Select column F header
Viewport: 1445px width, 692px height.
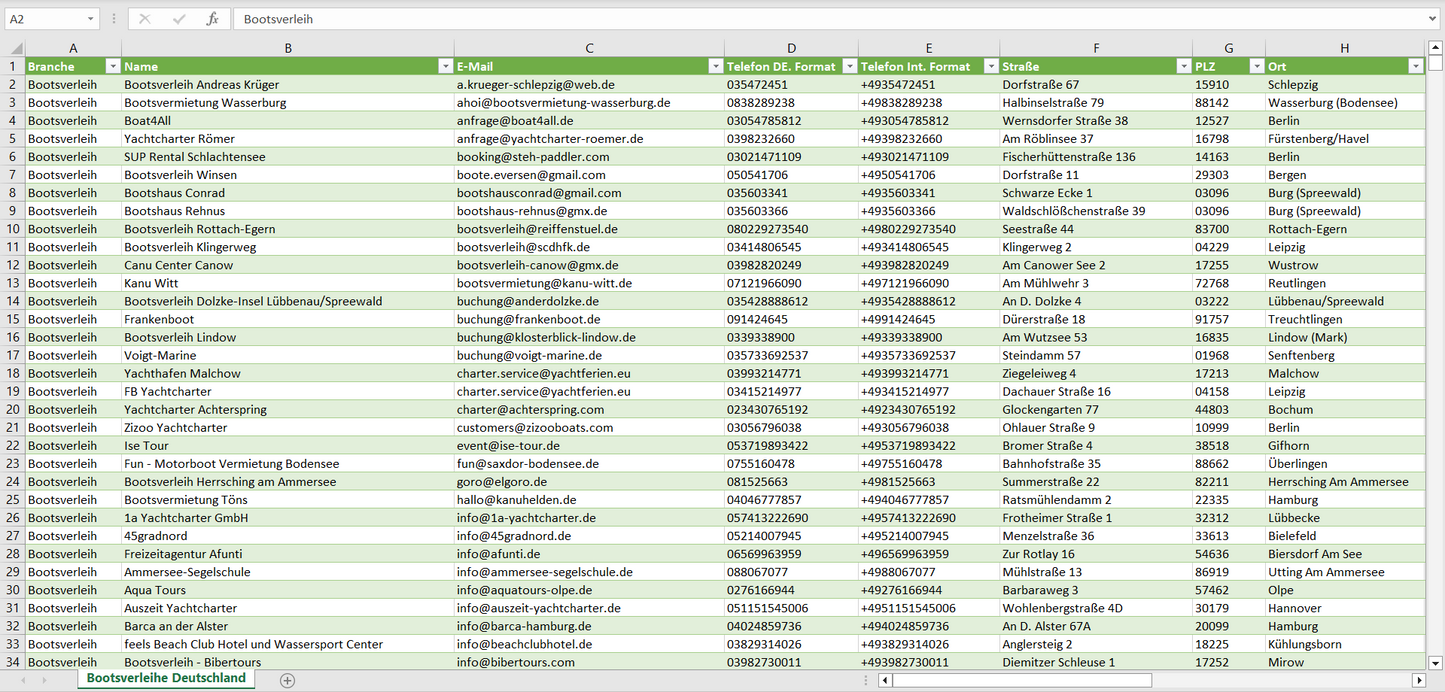pyautogui.click(x=1096, y=48)
